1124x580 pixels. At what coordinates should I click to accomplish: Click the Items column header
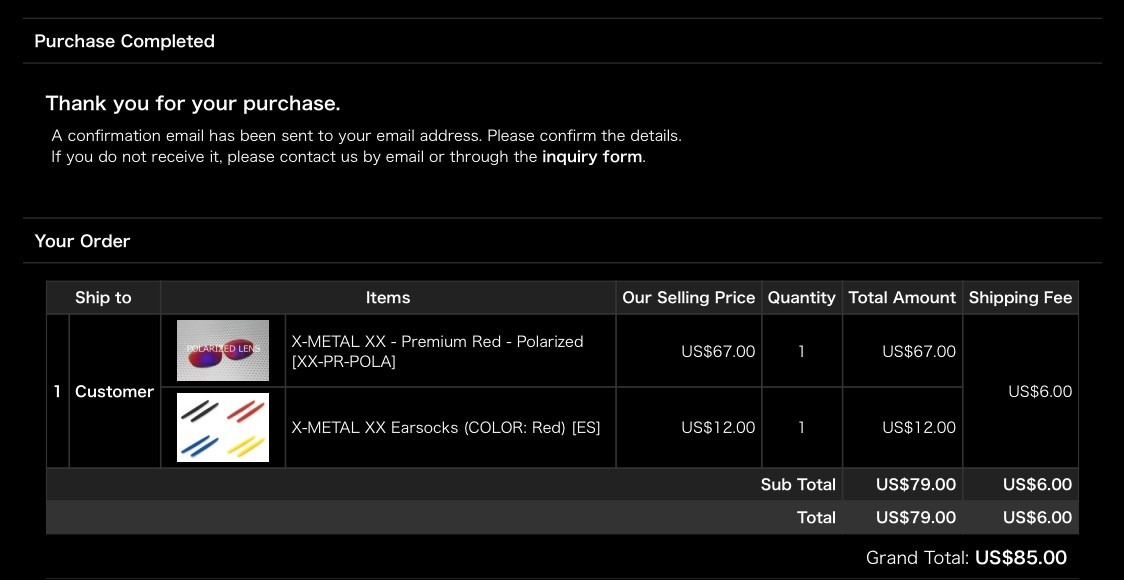click(388, 297)
